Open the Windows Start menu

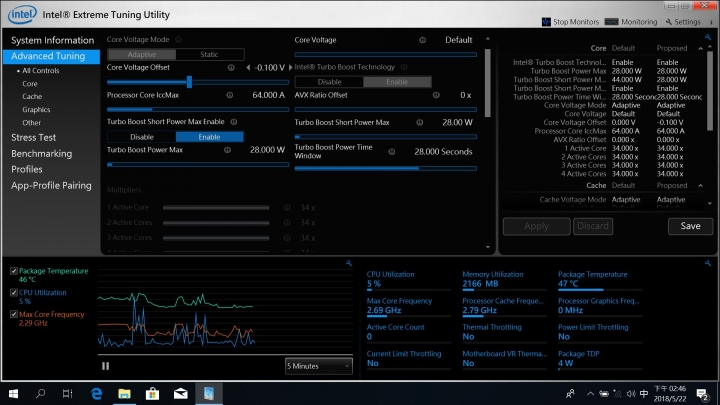13,394
